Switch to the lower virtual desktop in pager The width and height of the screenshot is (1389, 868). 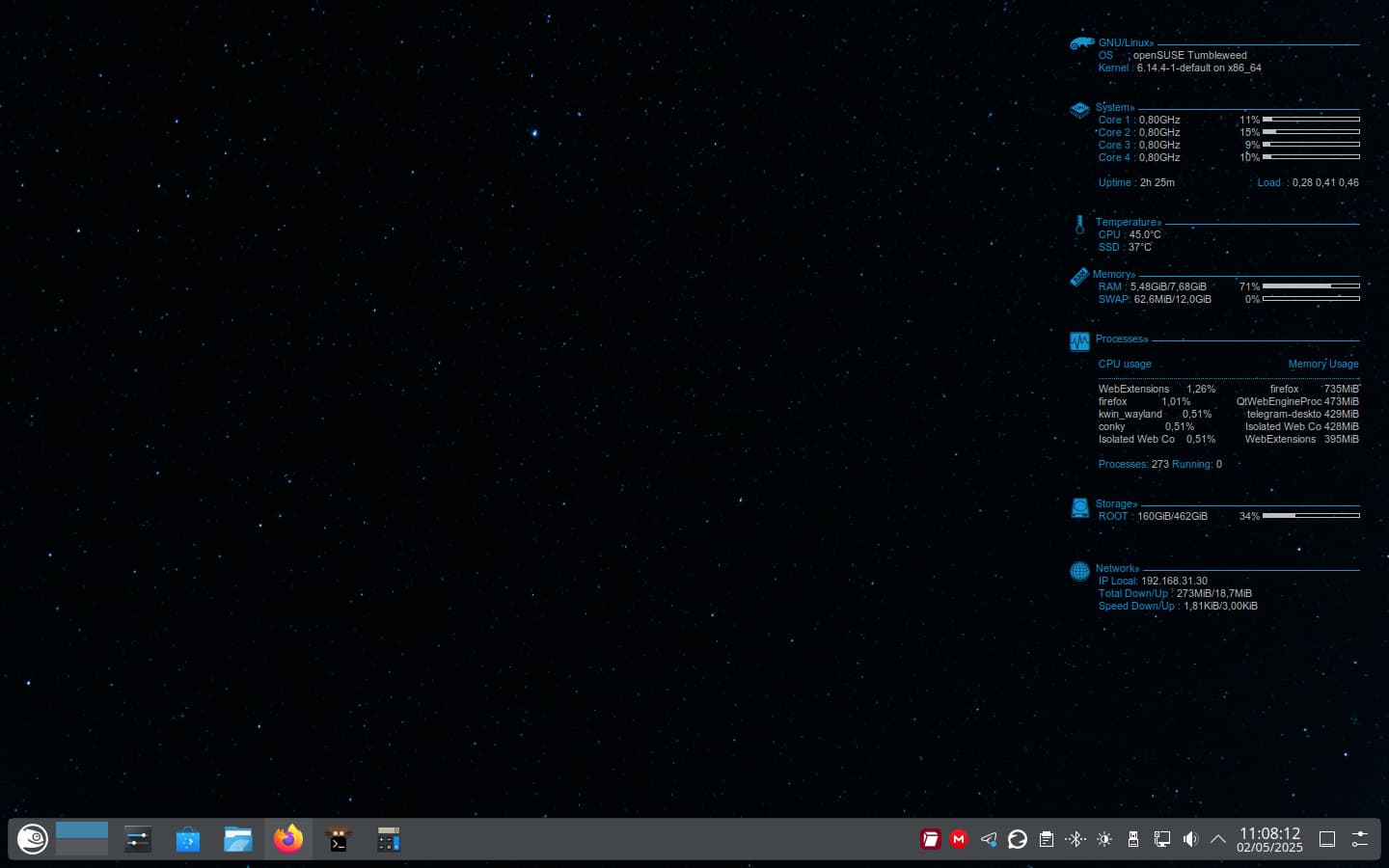82,848
